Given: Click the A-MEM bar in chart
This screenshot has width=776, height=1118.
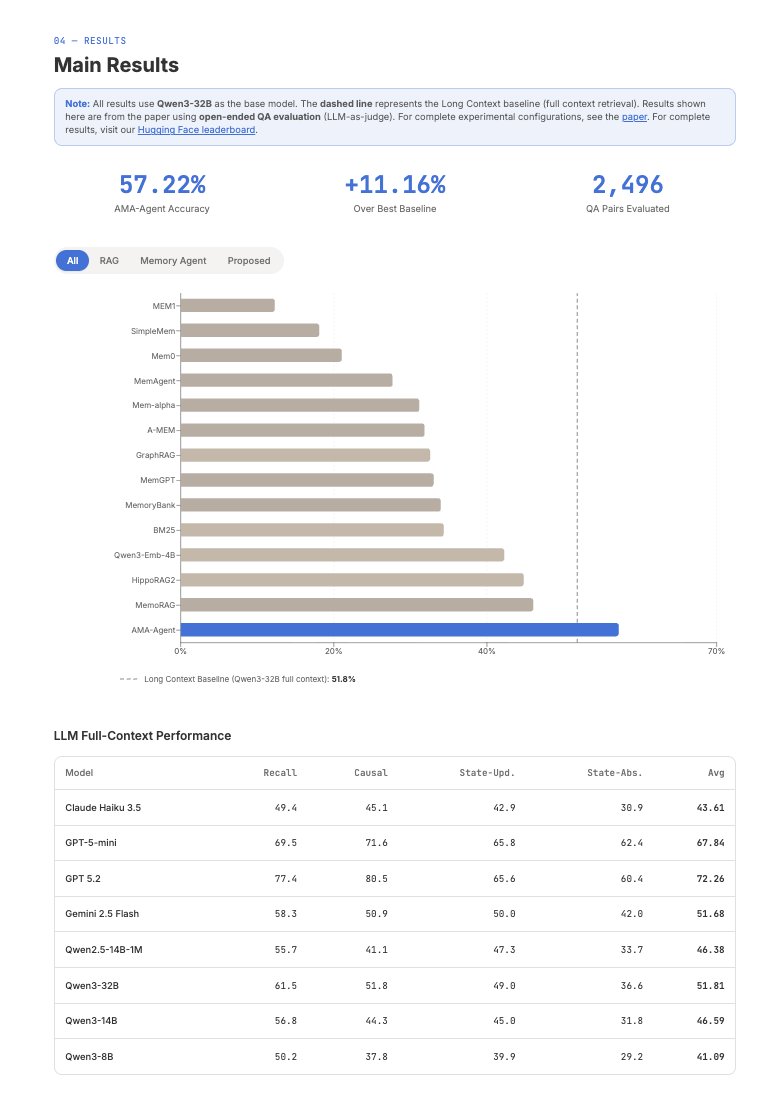Looking at the screenshot, I should (x=302, y=430).
